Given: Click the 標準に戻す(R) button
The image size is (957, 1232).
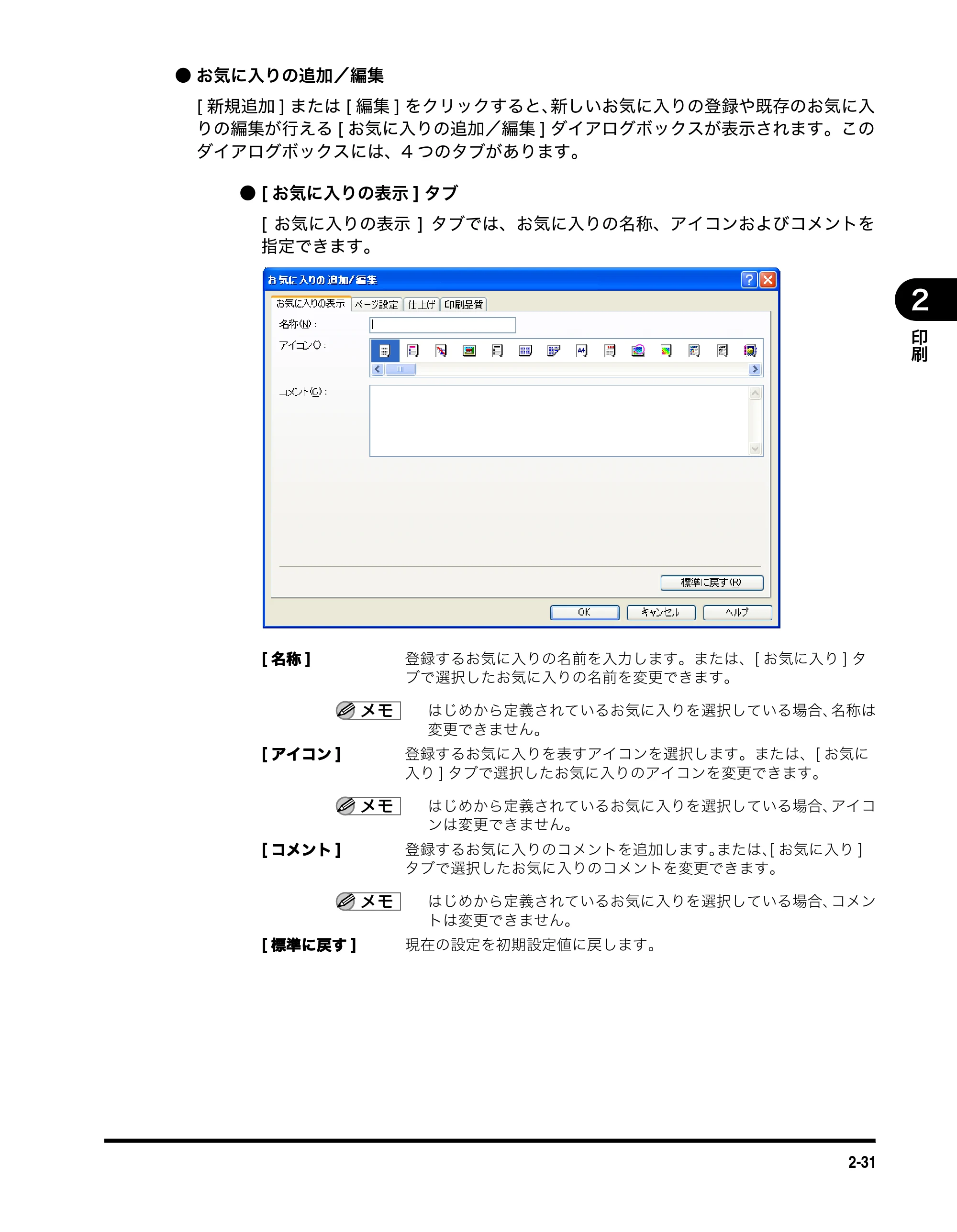Looking at the screenshot, I should [x=712, y=582].
